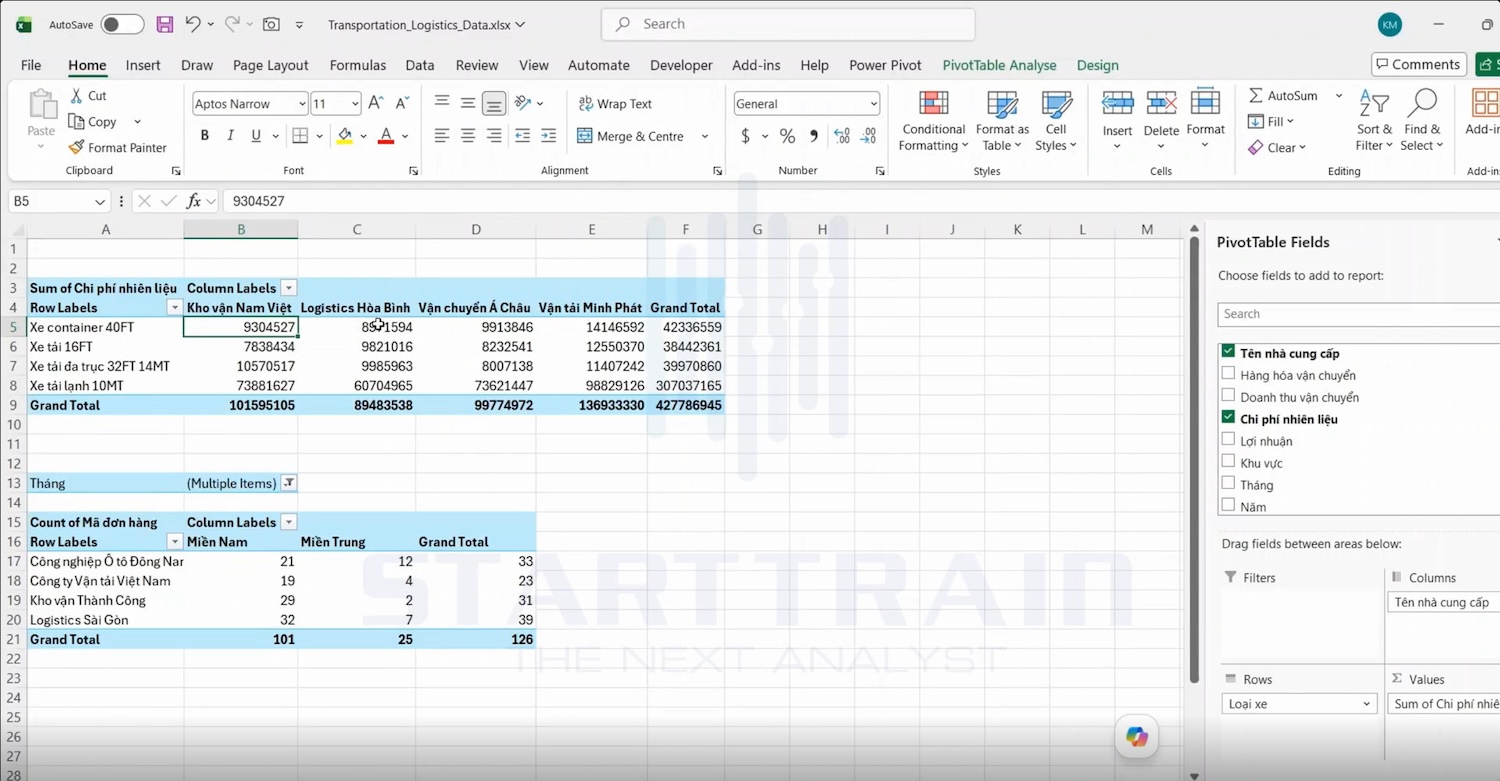Click the Save icon in the title bar
1500x781 pixels.
[165, 24]
